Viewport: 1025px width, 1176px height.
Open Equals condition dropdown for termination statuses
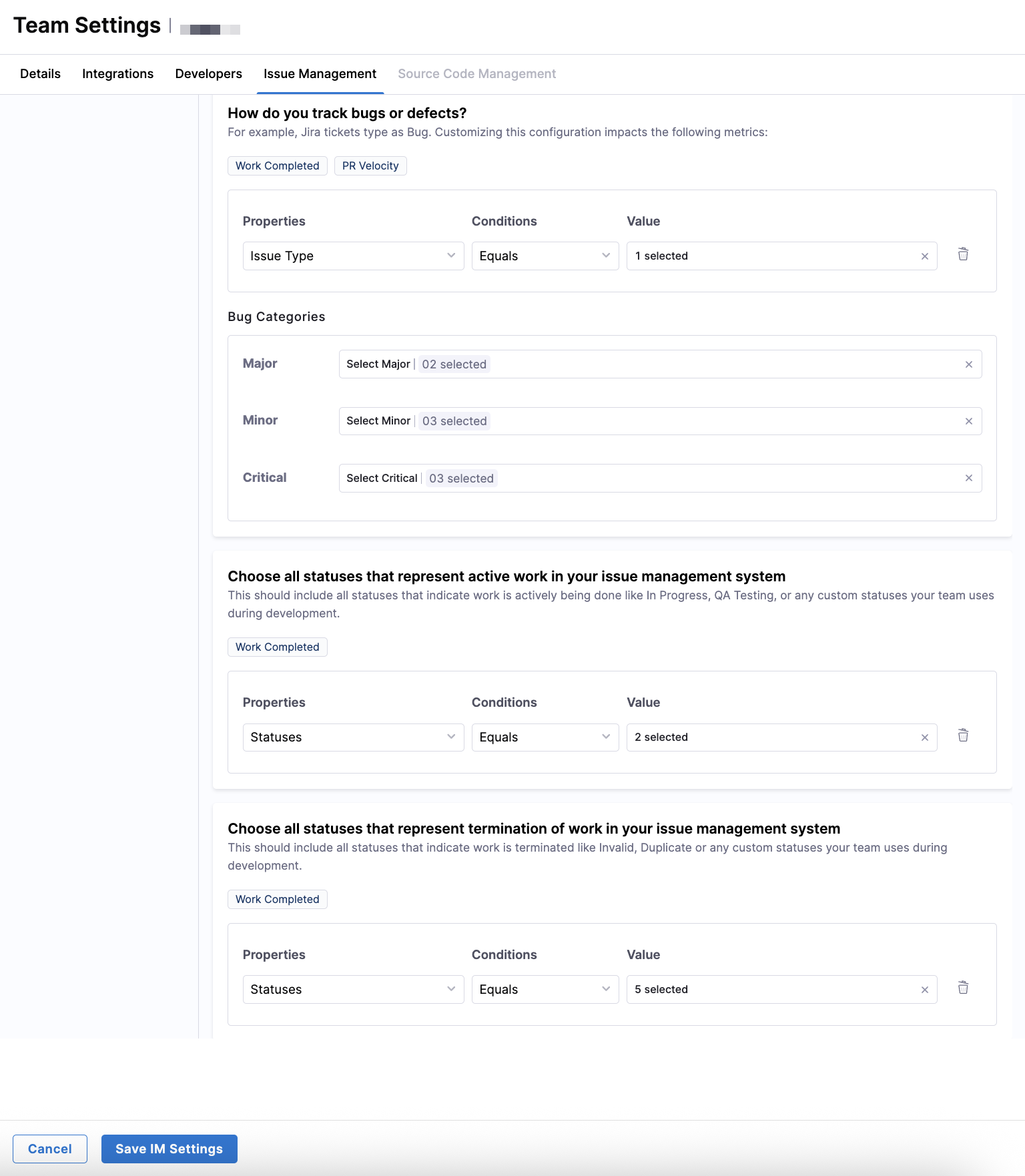[x=545, y=990]
